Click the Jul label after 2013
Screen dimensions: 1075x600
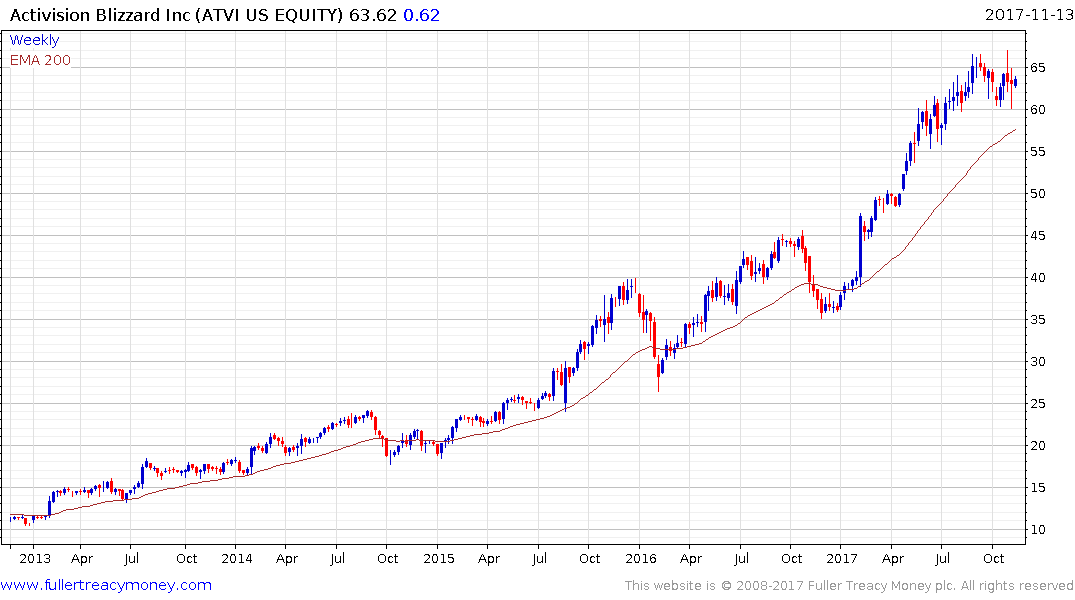point(132,558)
